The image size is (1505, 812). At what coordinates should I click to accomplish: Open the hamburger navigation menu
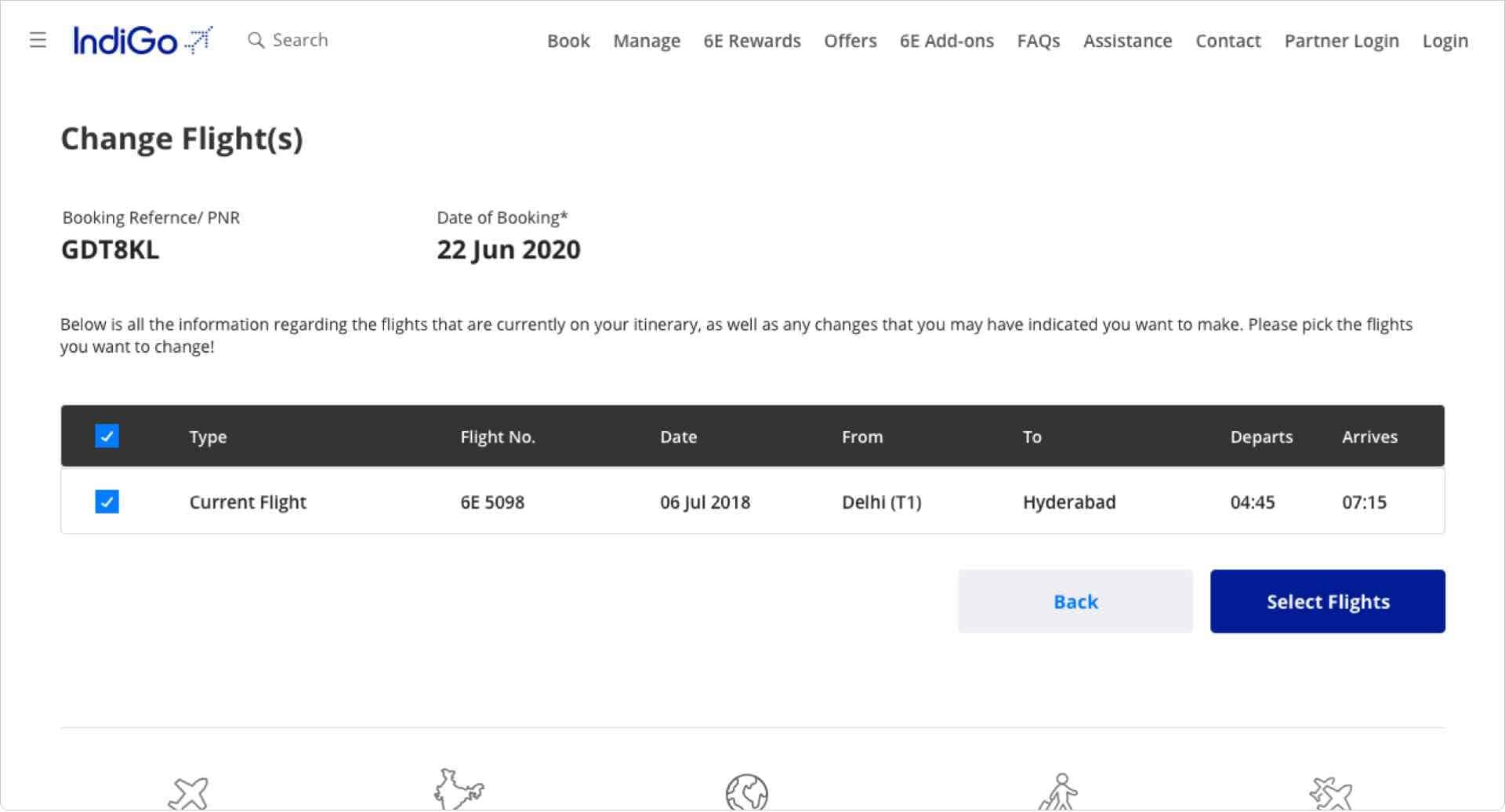coord(38,40)
